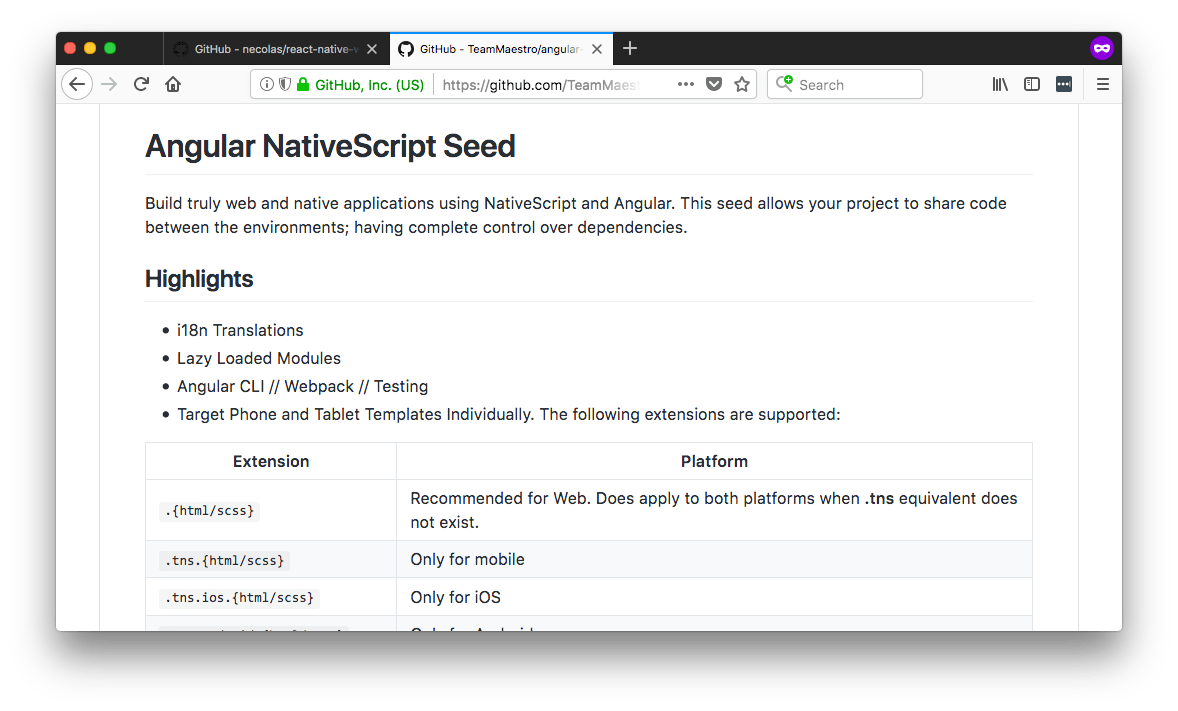Viewport: 1178px width, 711px height.
Task: Save the page to Pocket
Action: [x=714, y=84]
